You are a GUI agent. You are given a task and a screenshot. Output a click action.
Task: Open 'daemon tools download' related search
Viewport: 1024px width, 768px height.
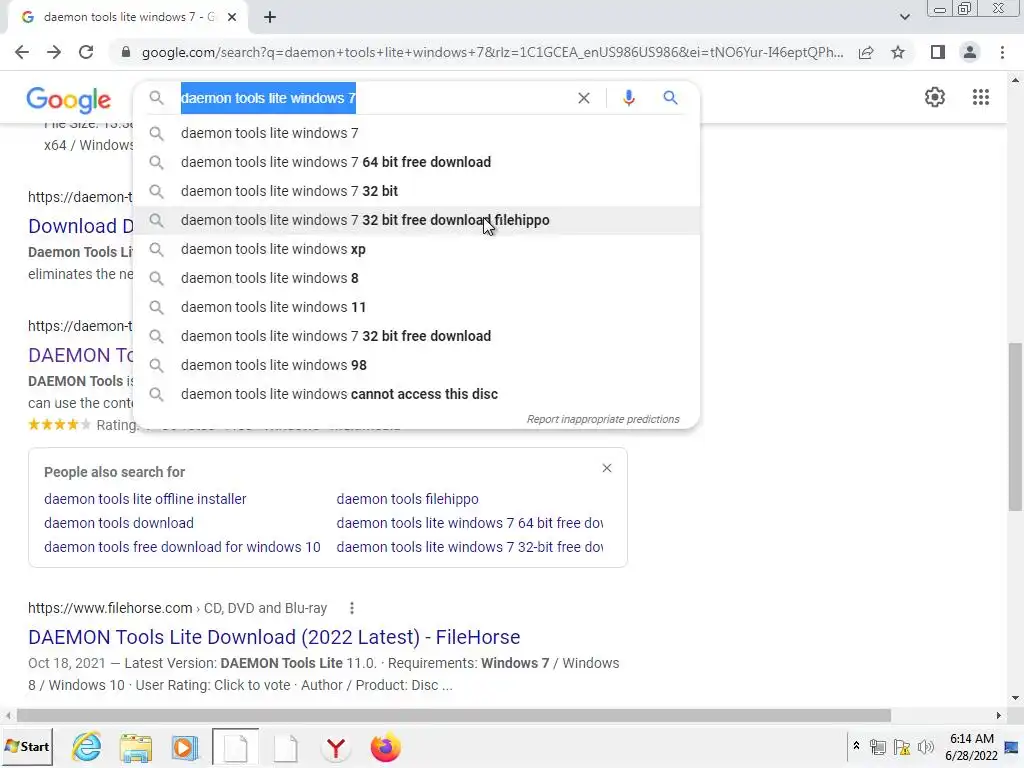(119, 523)
